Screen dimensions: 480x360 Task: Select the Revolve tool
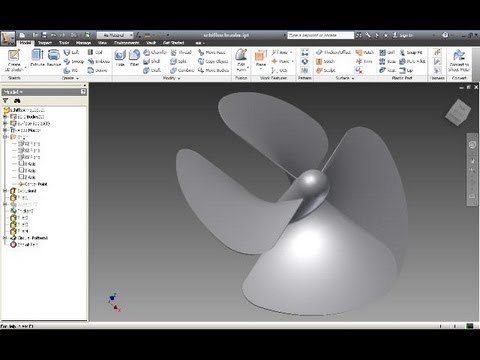(x=54, y=57)
